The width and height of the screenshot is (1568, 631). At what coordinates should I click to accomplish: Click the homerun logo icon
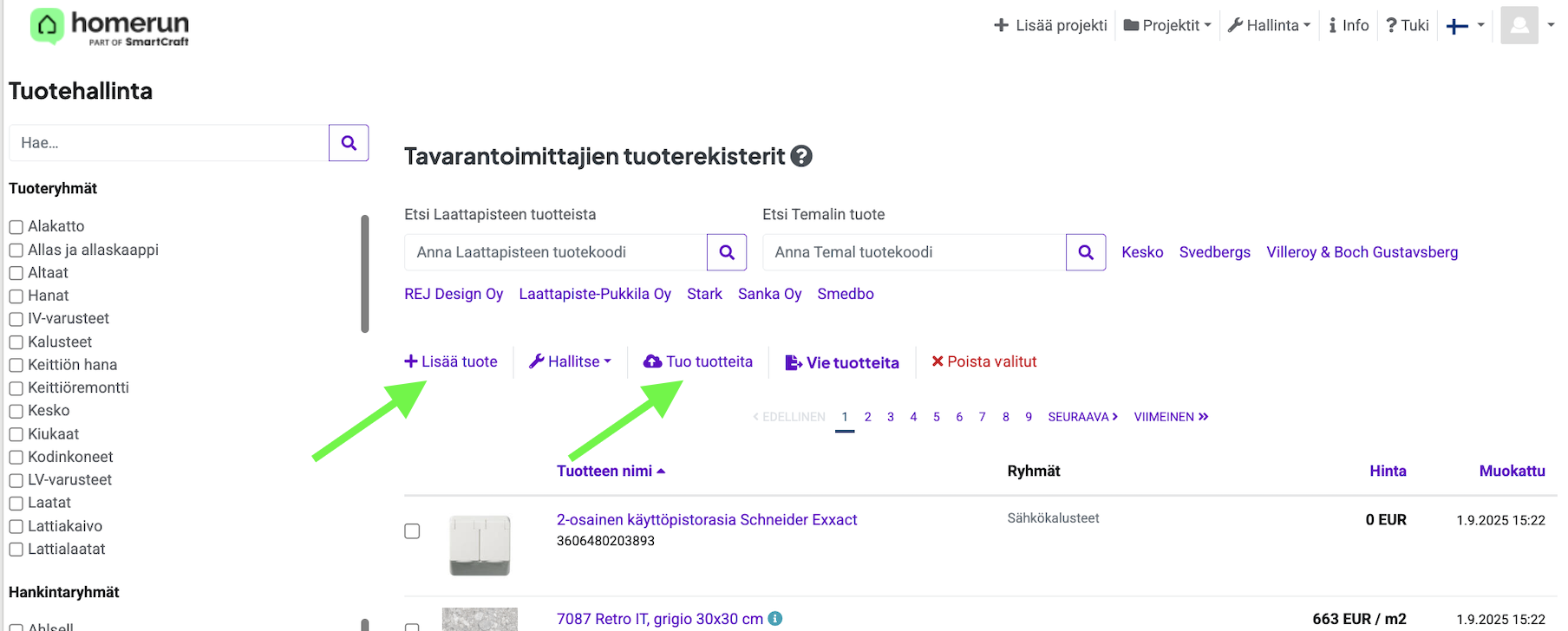pos(47,26)
